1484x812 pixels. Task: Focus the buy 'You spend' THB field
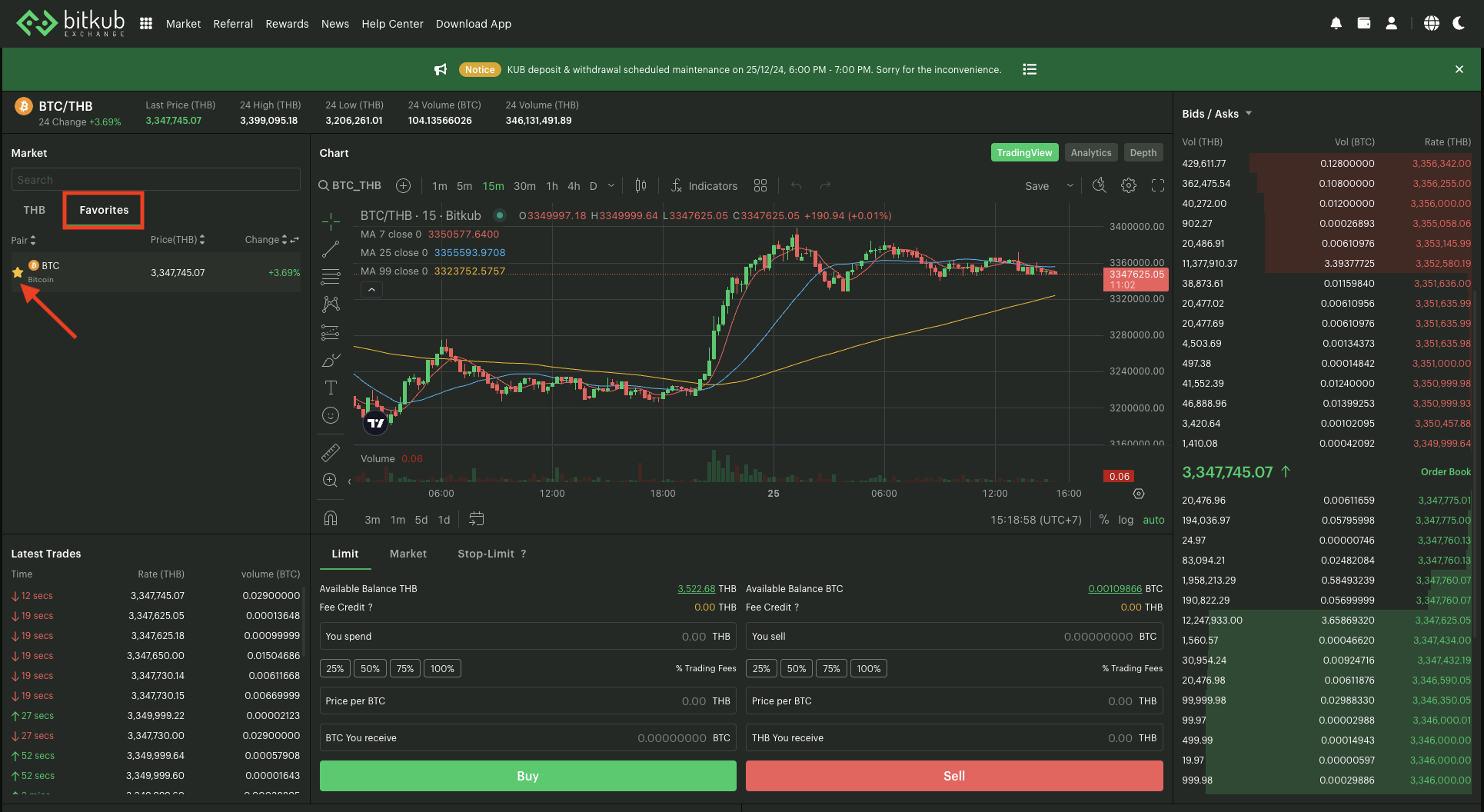(527, 637)
